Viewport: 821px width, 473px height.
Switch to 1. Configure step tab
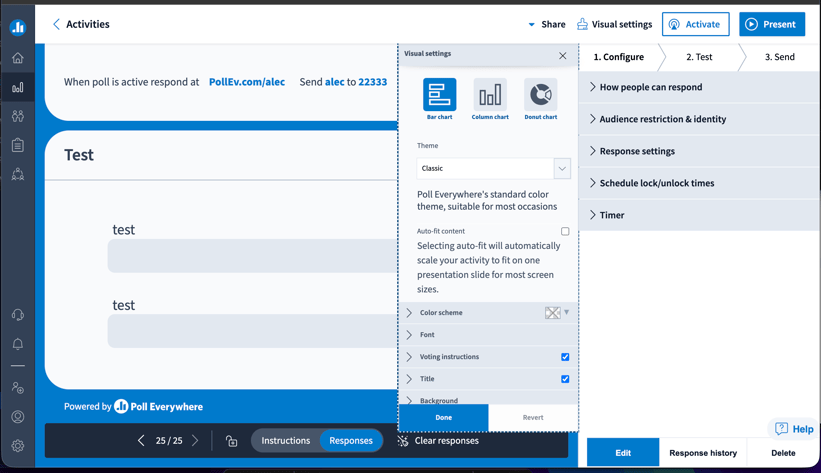(619, 57)
